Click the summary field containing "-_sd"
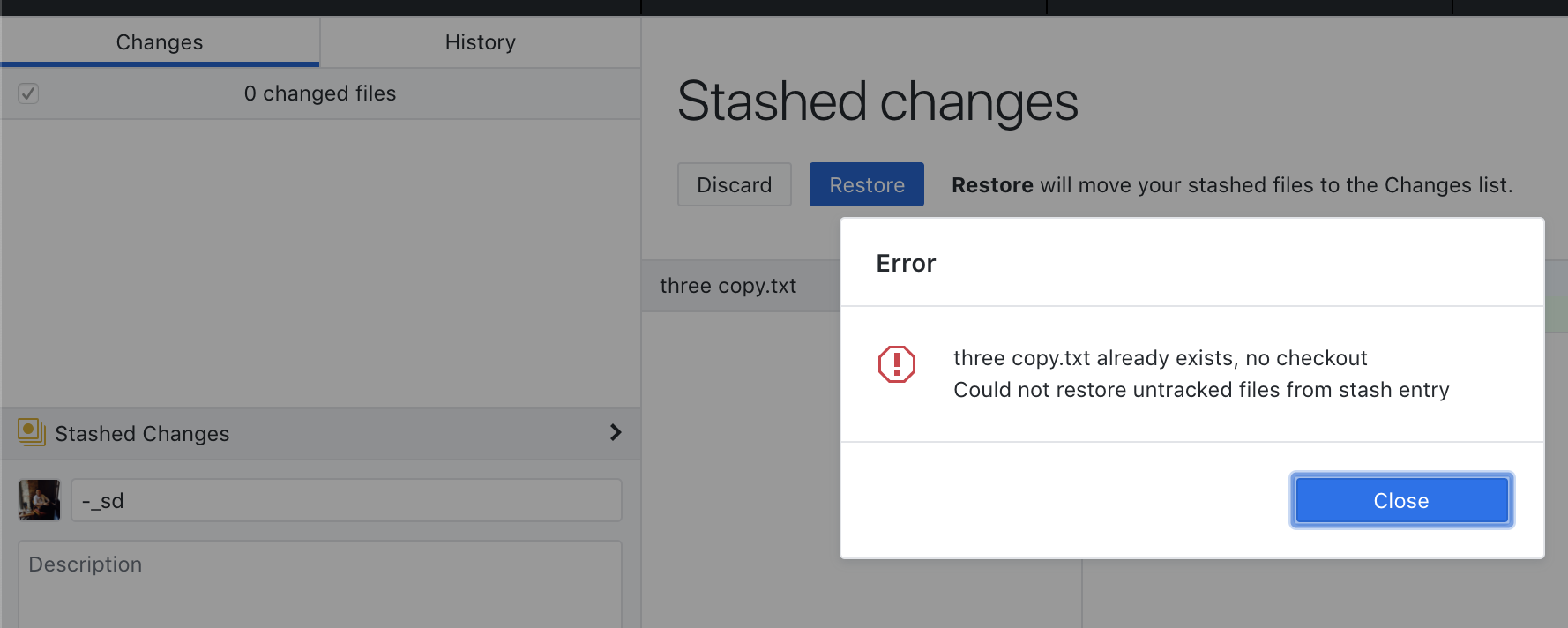 [x=344, y=499]
